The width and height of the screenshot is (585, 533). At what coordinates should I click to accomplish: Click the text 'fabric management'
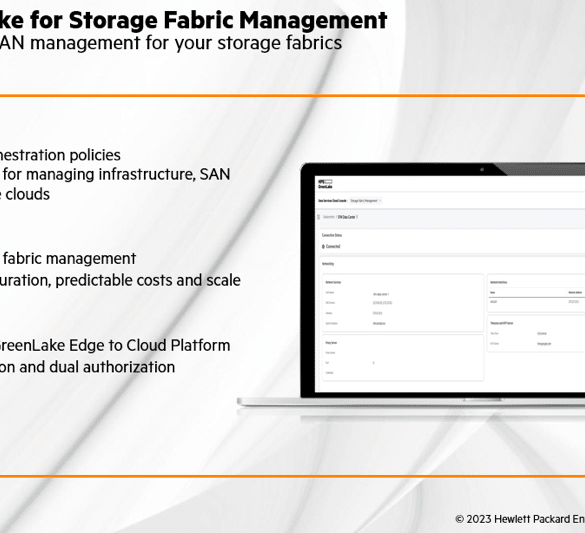point(69,258)
